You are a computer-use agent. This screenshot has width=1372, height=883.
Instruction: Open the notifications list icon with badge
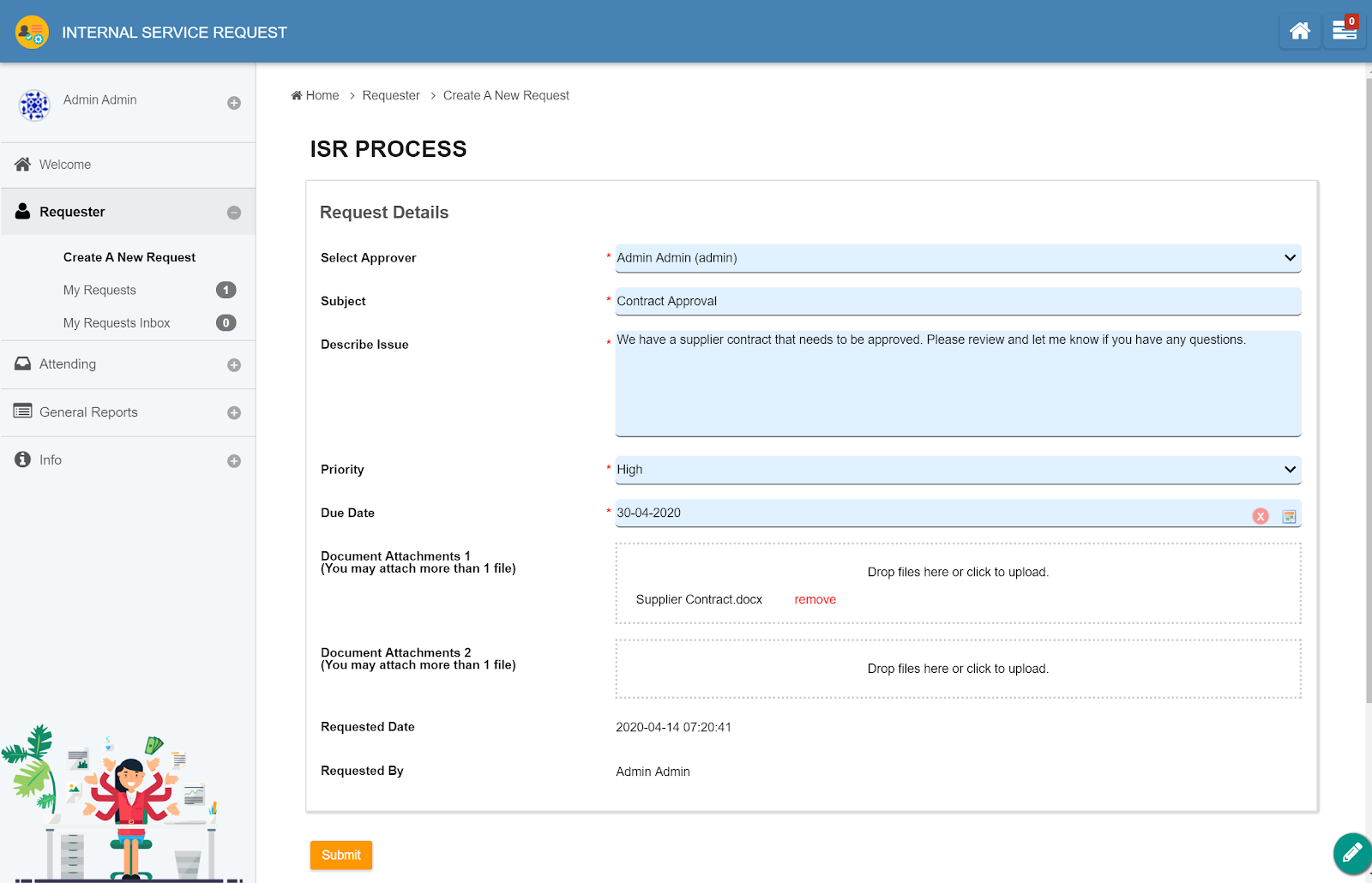[1345, 32]
